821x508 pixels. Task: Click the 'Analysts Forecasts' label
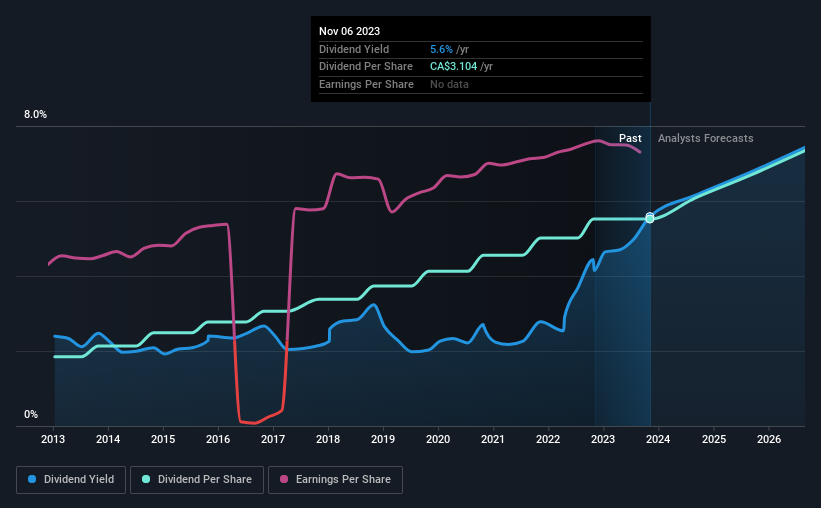(705, 138)
